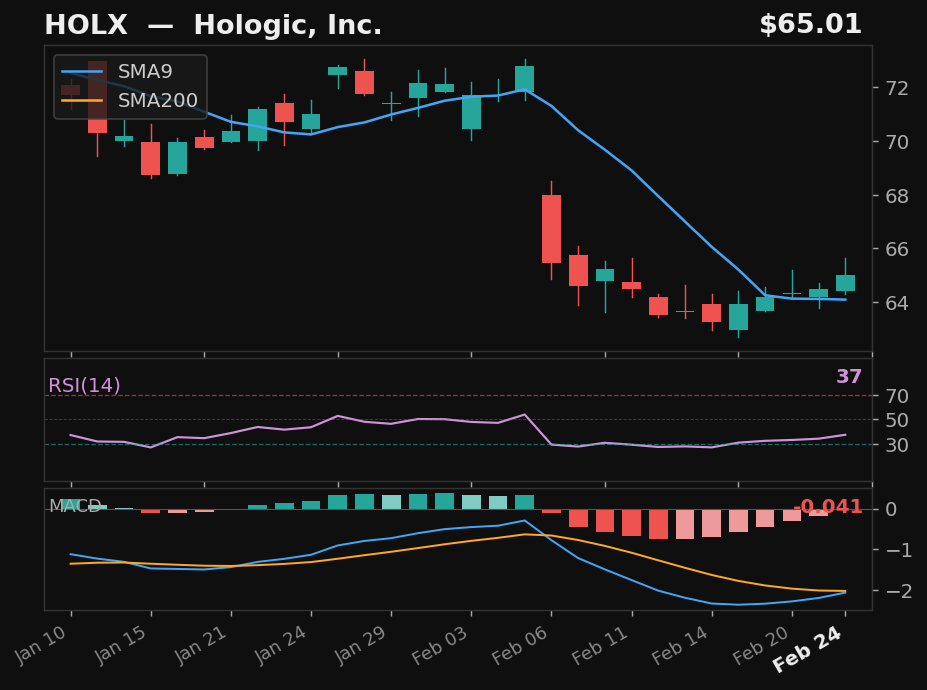Click the RSI(14) panel label
The width and height of the screenshot is (927, 690).
[84, 386]
